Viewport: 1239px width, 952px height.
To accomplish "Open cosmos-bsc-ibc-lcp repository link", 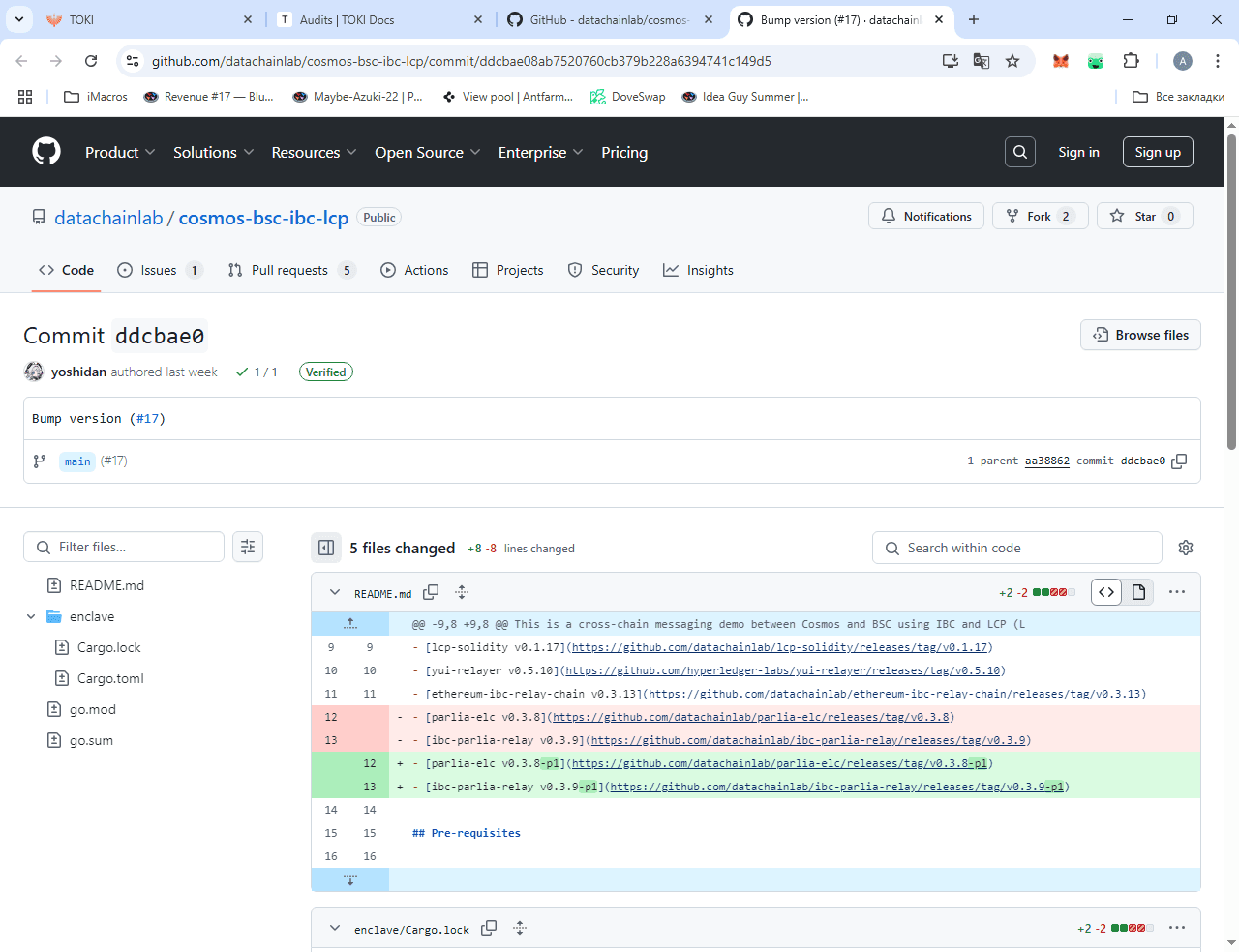I will click(x=263, y=218).
